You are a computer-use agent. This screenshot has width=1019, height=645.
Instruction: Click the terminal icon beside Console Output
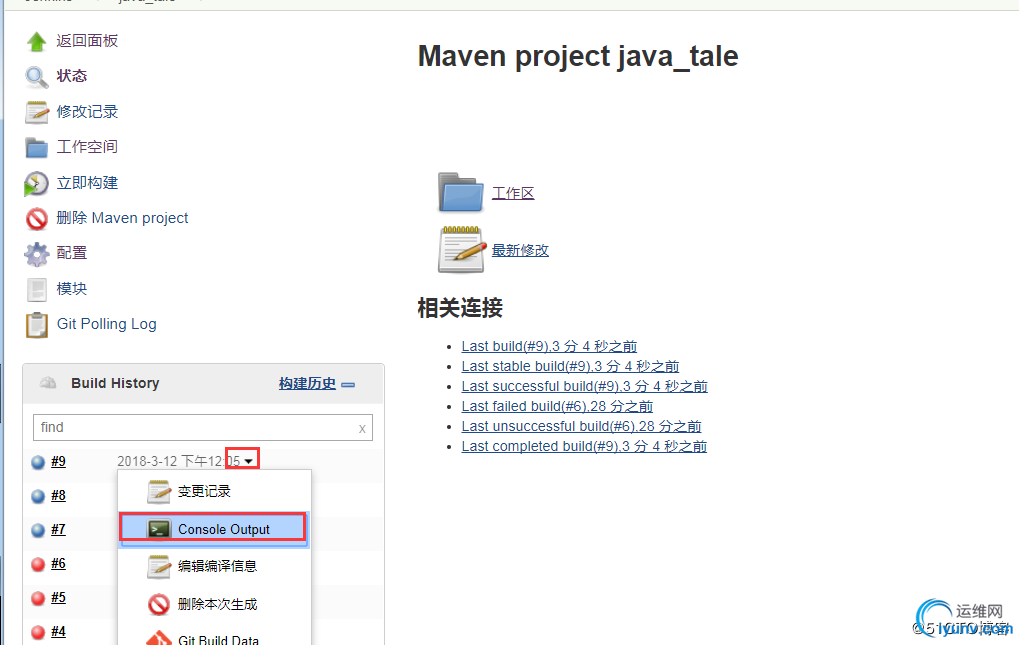coord(159,529)
